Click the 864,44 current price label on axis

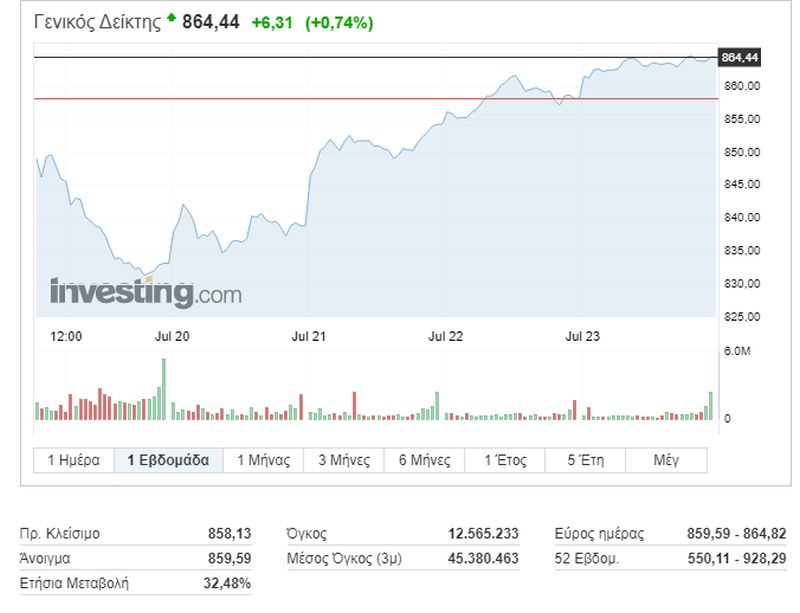tap(739, 57)
